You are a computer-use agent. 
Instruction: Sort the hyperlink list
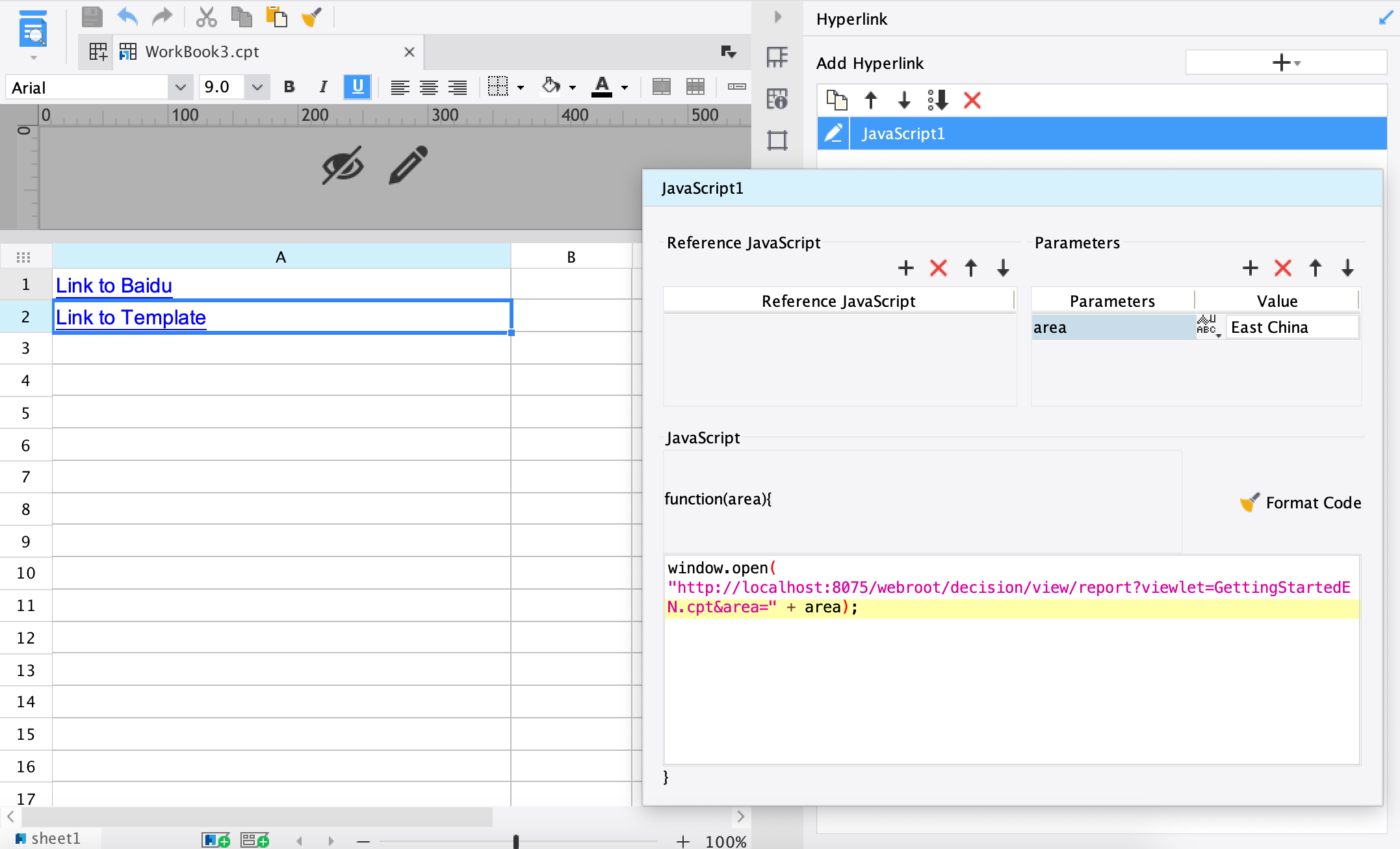pyautogui.click(x=938, y=100)
